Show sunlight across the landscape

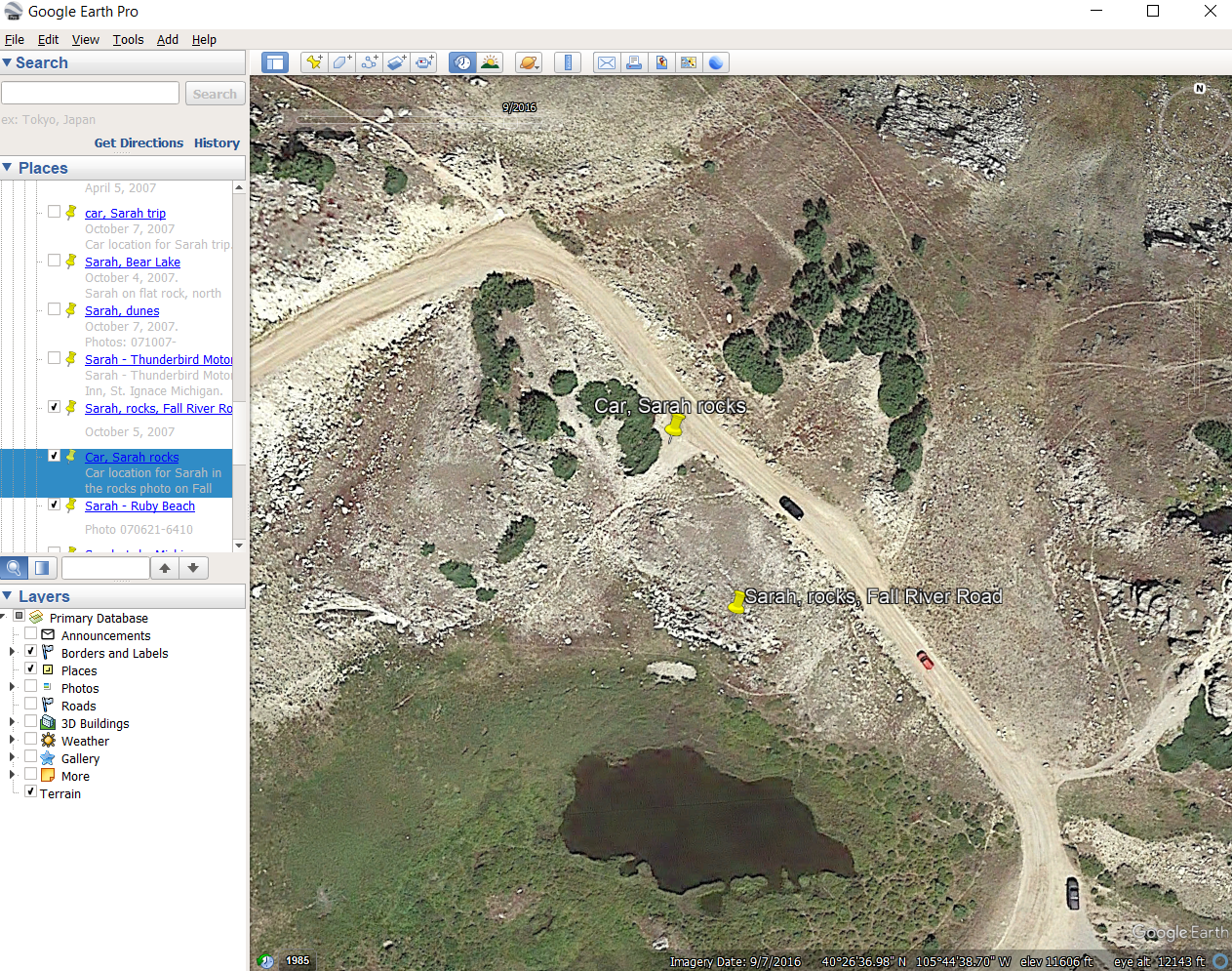point(490,62)
